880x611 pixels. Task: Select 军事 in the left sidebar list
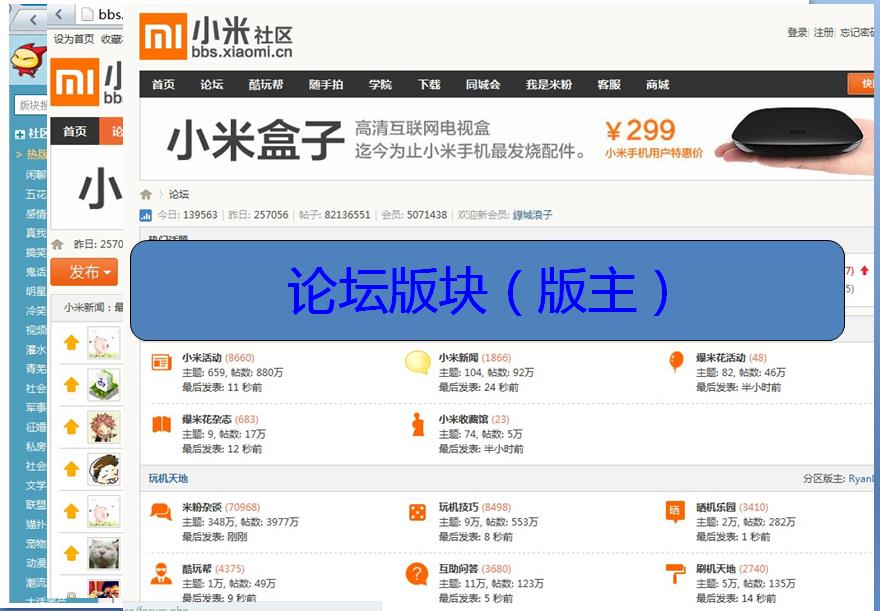point(36,408)
